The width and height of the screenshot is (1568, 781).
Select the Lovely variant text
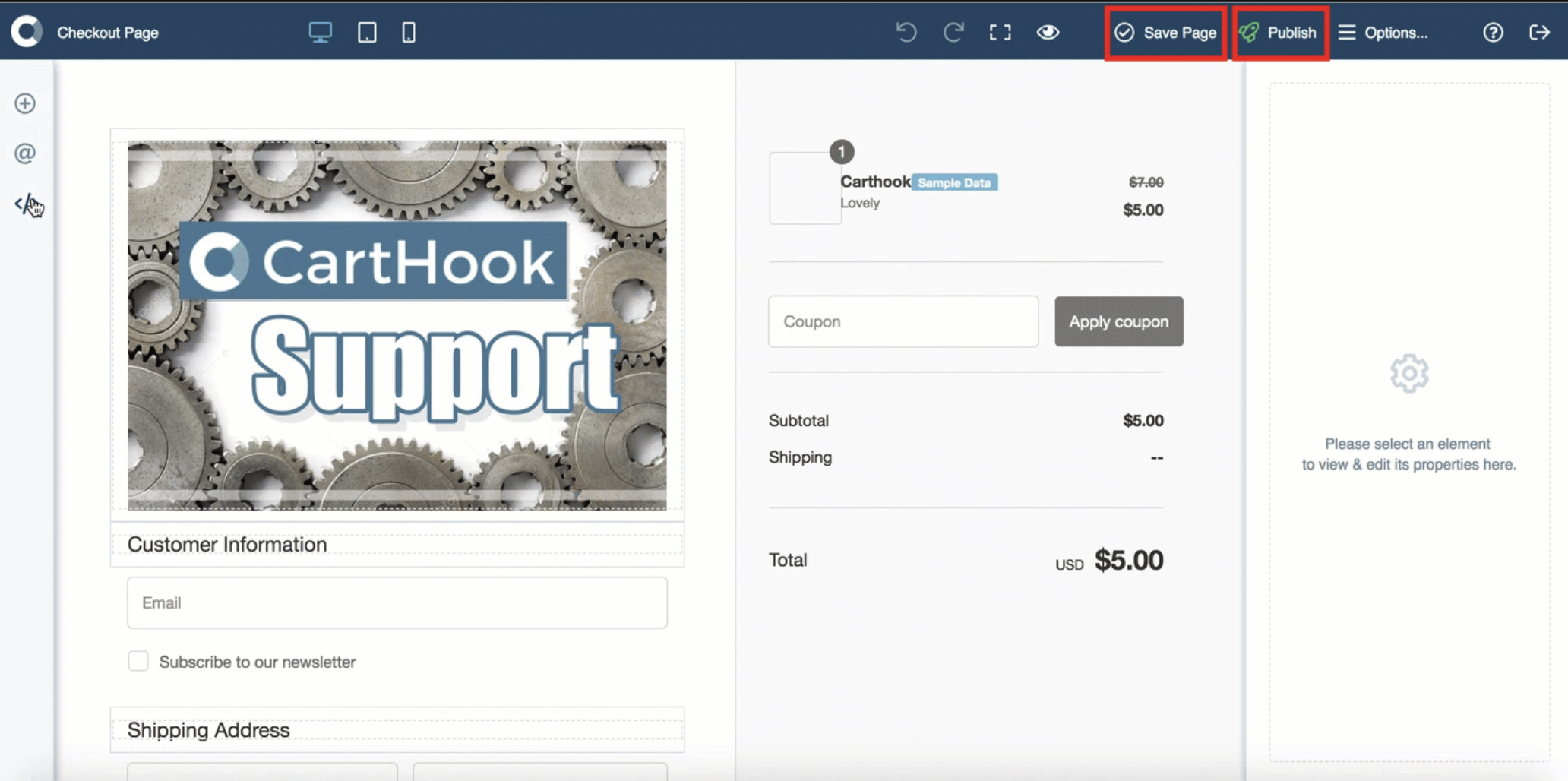click(x=860, y=203)
